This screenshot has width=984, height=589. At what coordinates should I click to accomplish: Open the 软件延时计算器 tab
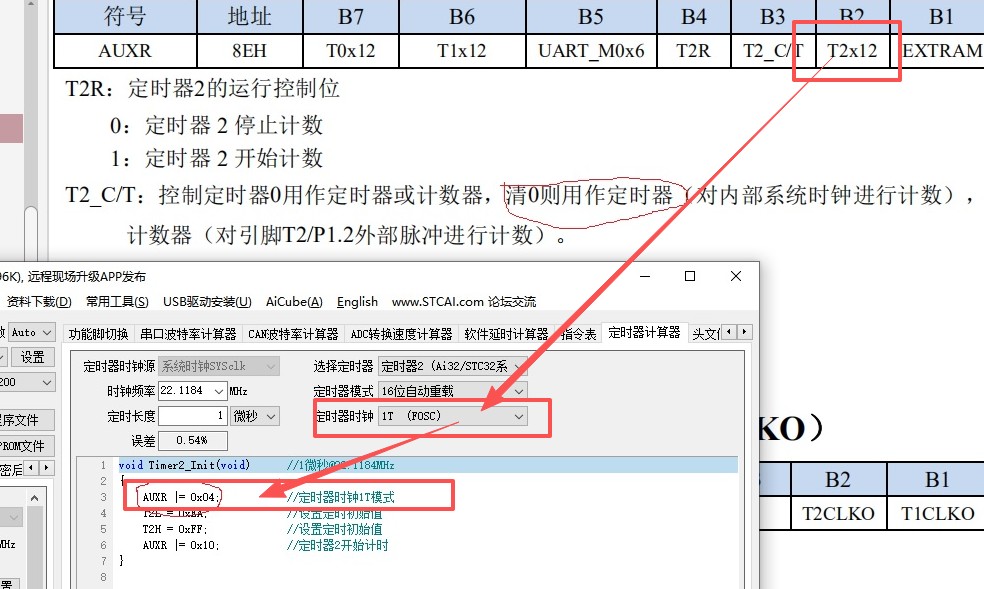505,333
